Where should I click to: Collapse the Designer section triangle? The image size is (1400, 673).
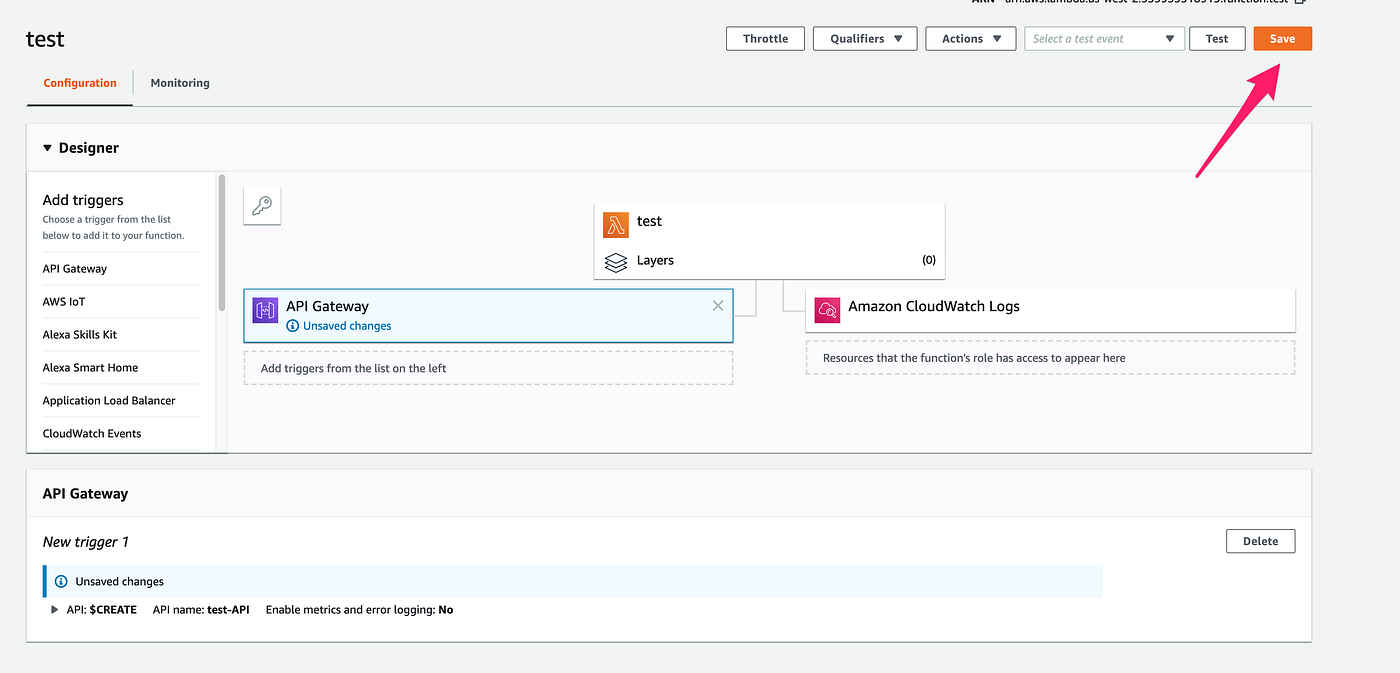47,148
